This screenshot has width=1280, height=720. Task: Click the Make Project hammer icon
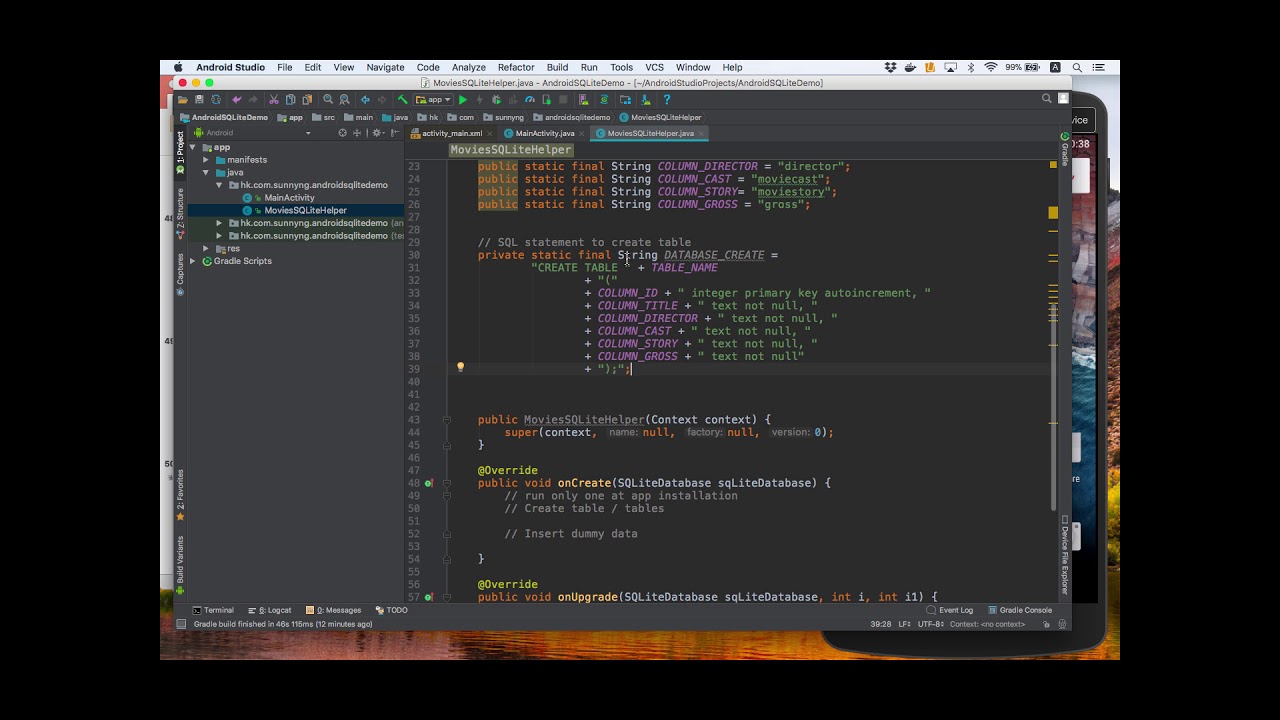(402, 100)
